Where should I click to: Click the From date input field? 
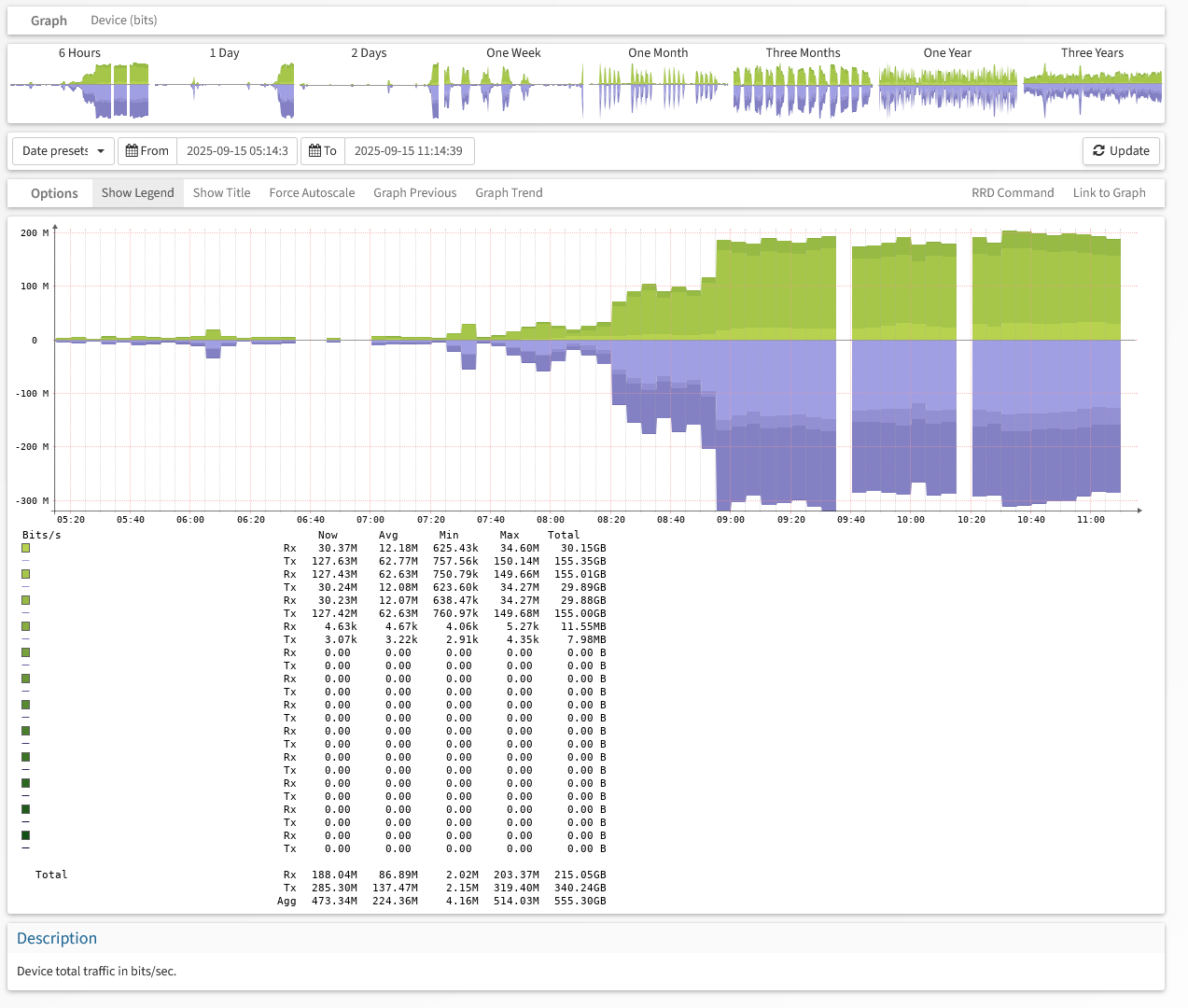pyautogui.click(x=237, y=151)
